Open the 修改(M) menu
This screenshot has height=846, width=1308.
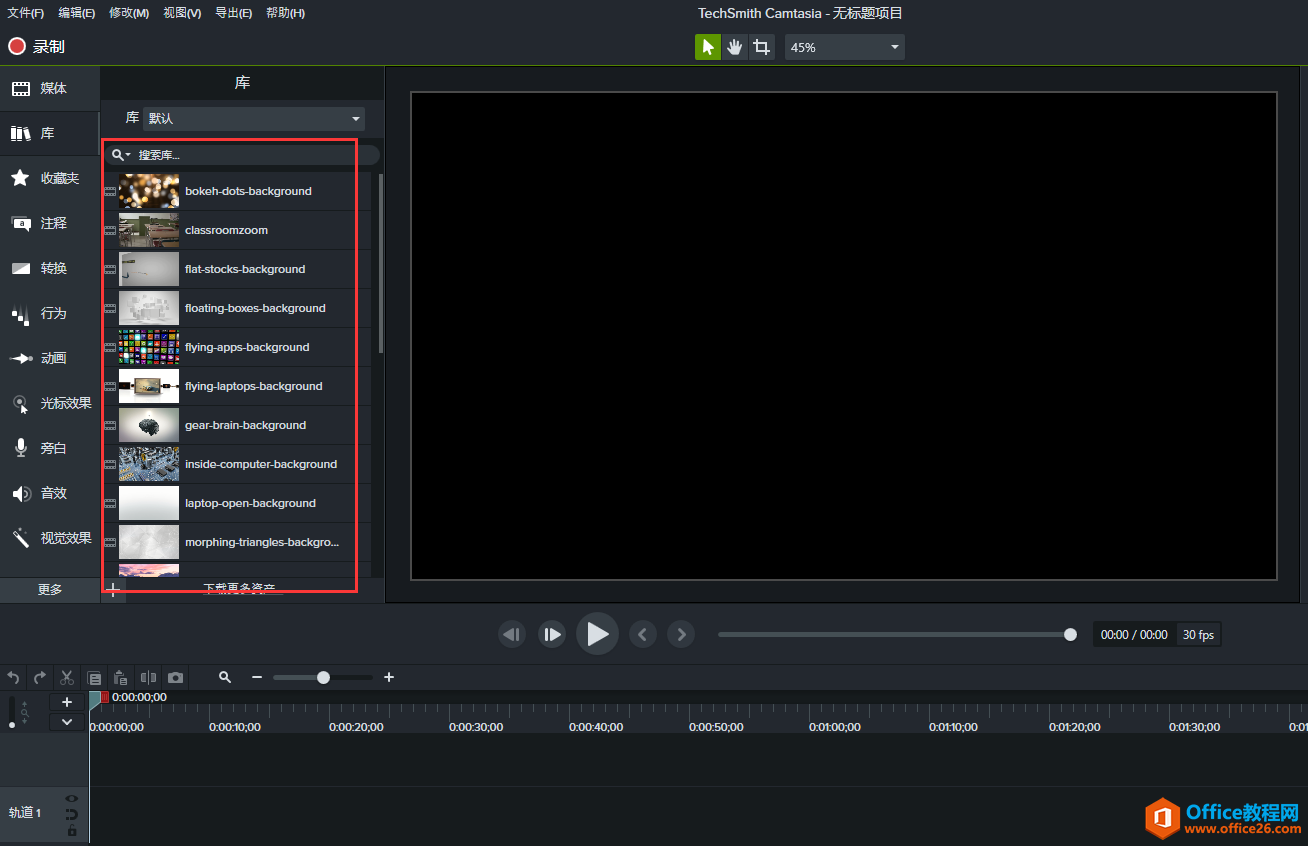coord(129,13)
